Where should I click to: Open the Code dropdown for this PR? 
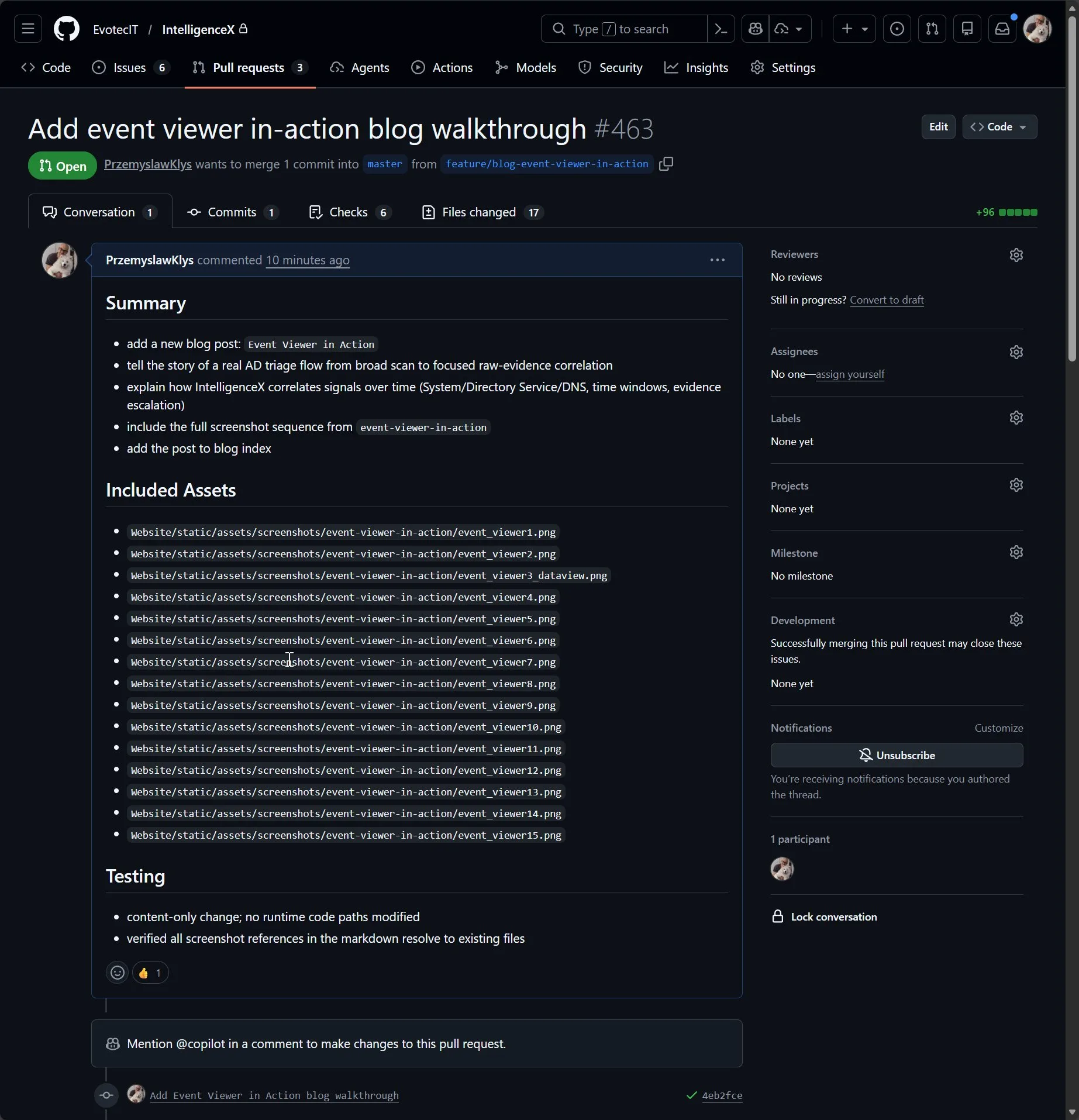point(999,127)
